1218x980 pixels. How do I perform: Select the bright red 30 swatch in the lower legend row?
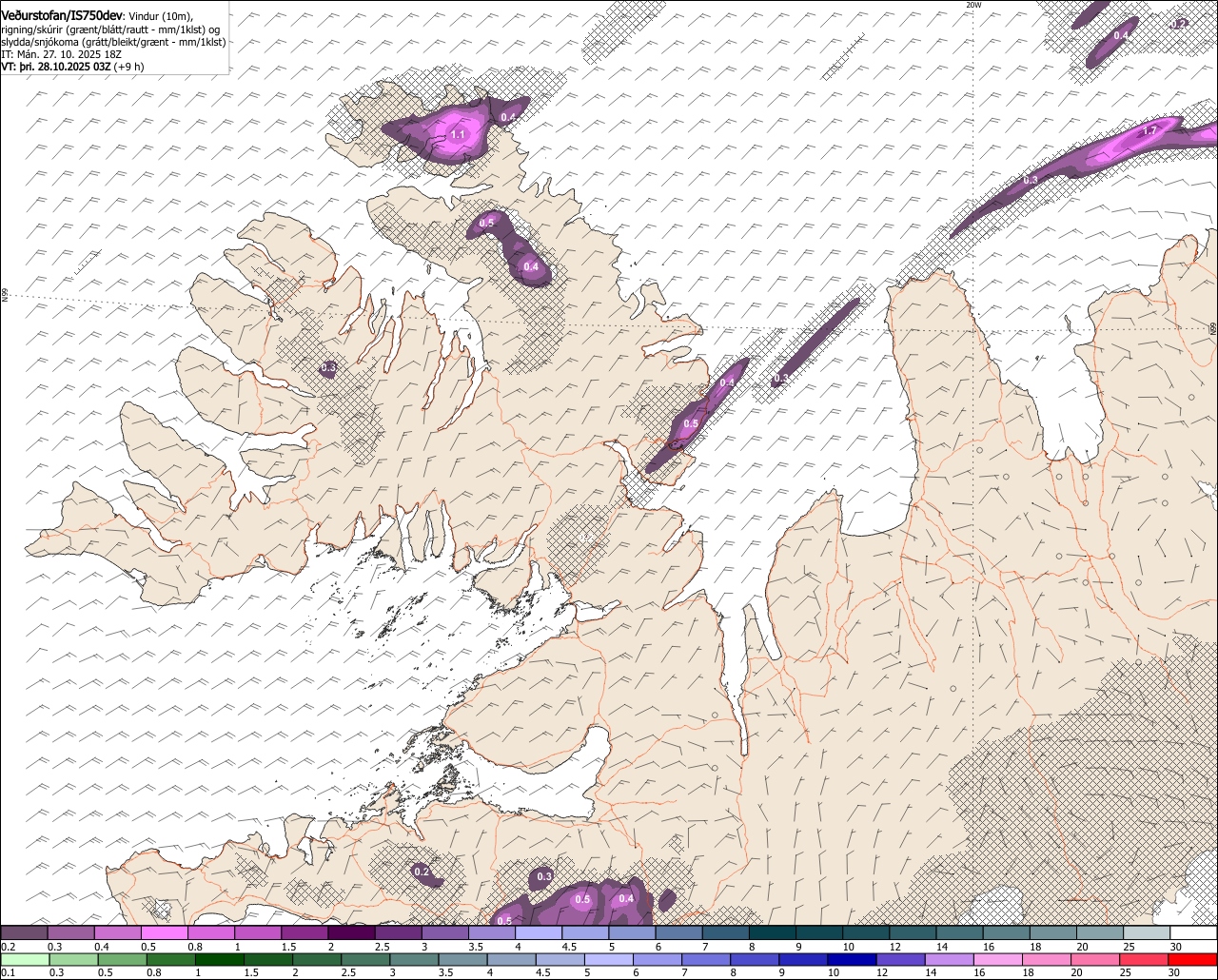[x=1193, y=960]
